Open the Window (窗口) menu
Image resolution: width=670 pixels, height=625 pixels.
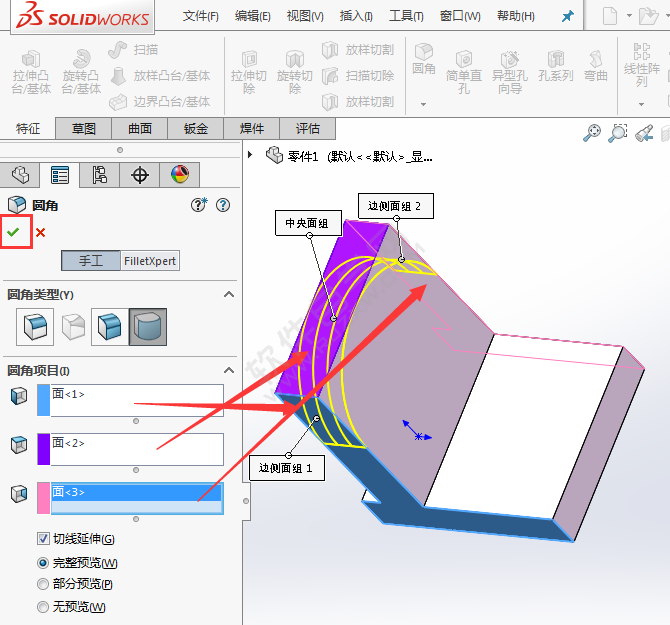(x=460, y=16)
